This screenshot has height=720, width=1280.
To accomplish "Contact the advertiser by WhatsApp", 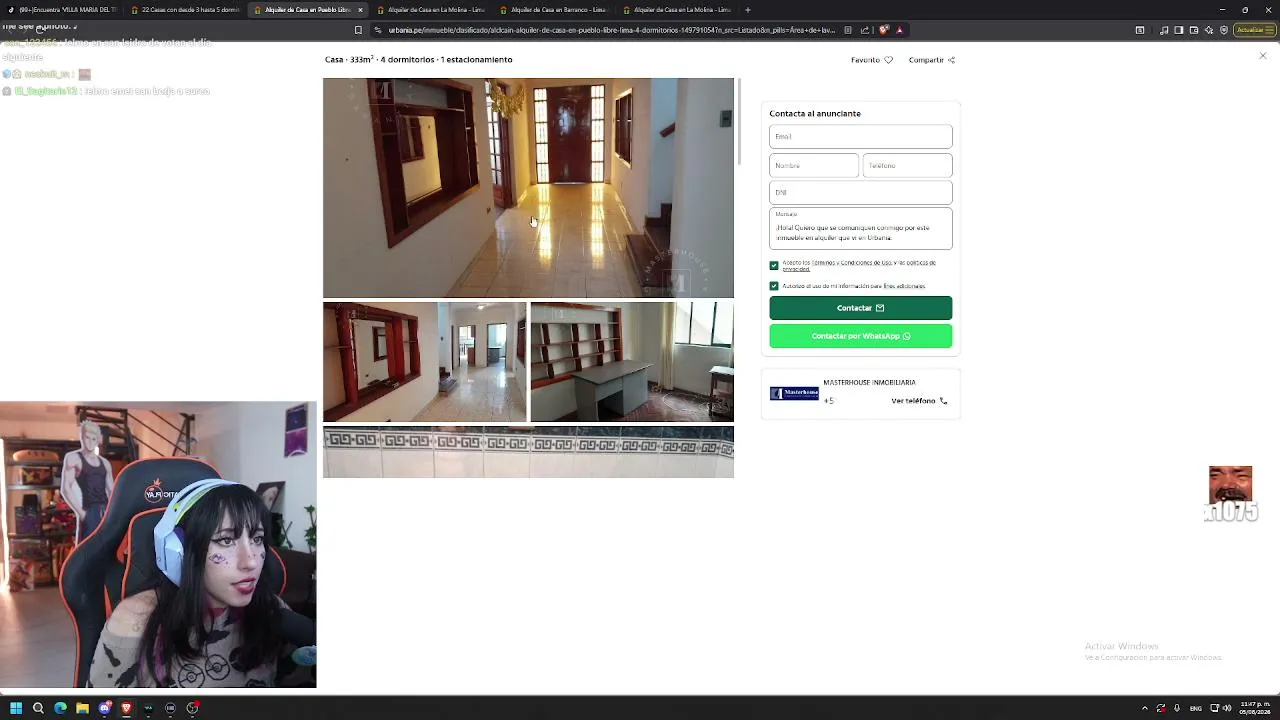I will pyautogui.click(x=860, y=336).
